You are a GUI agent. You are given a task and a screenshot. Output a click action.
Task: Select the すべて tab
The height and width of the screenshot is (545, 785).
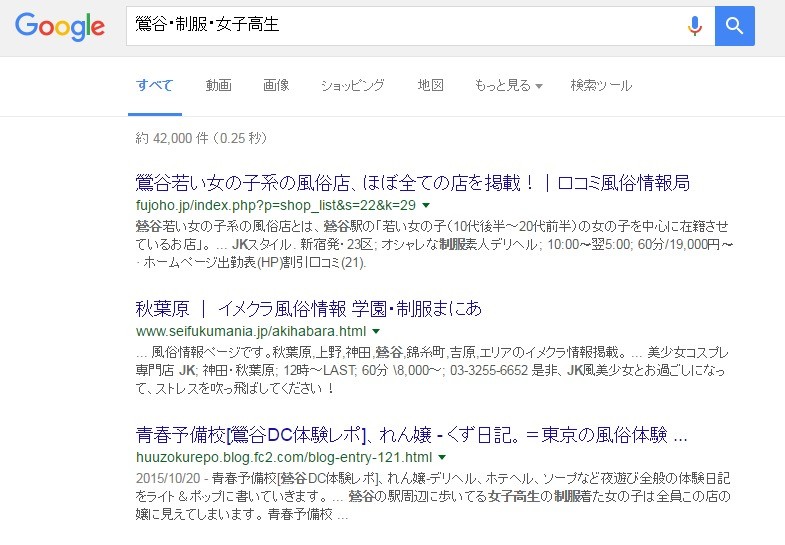[155, 85]
